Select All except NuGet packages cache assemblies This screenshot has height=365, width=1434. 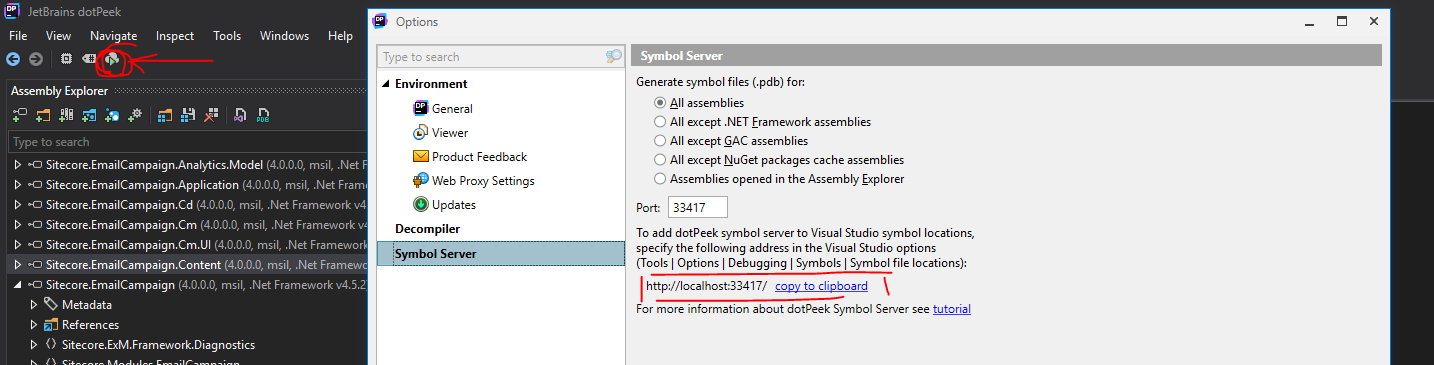click(659, 160)
